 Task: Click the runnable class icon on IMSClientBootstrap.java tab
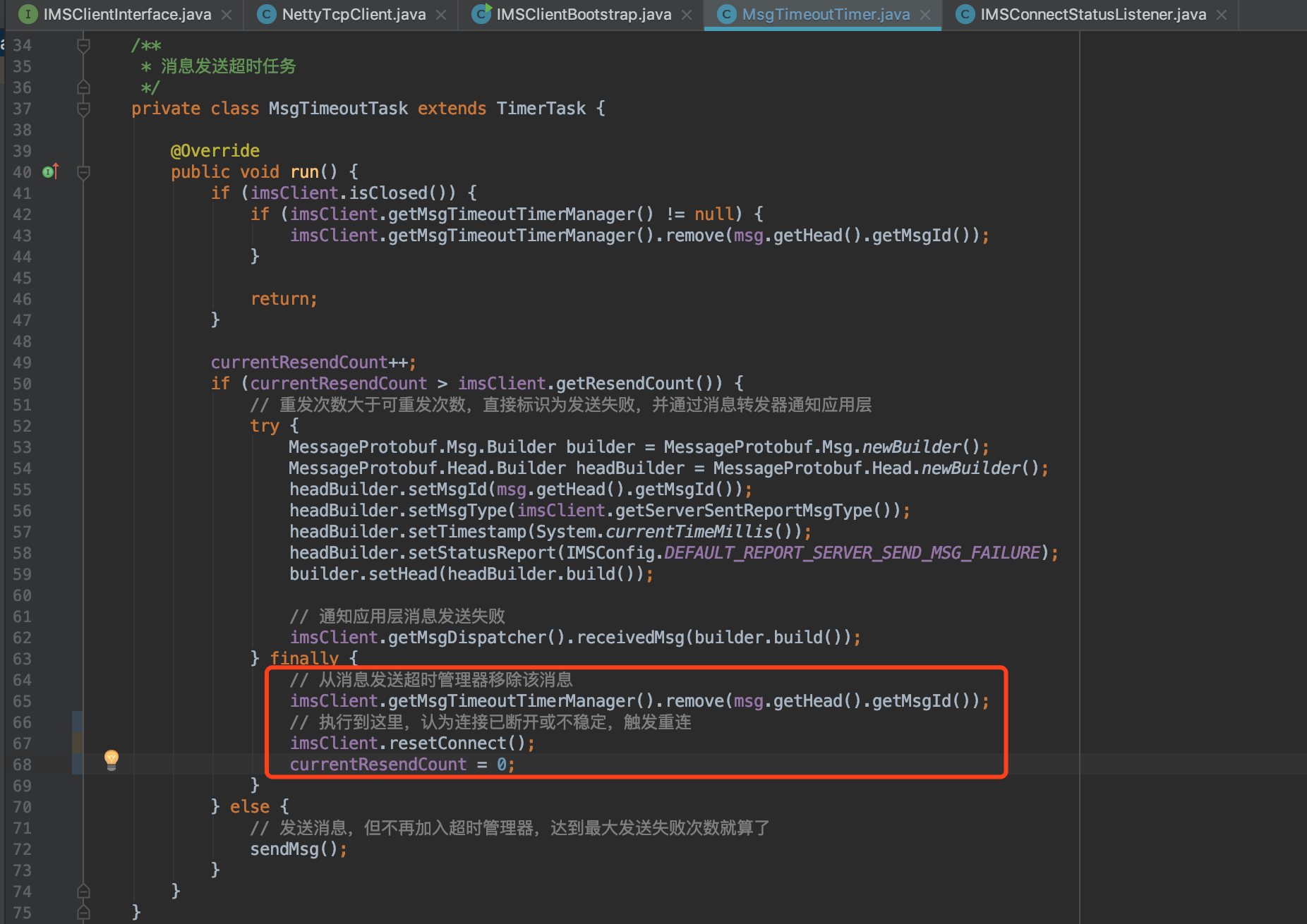481,14
